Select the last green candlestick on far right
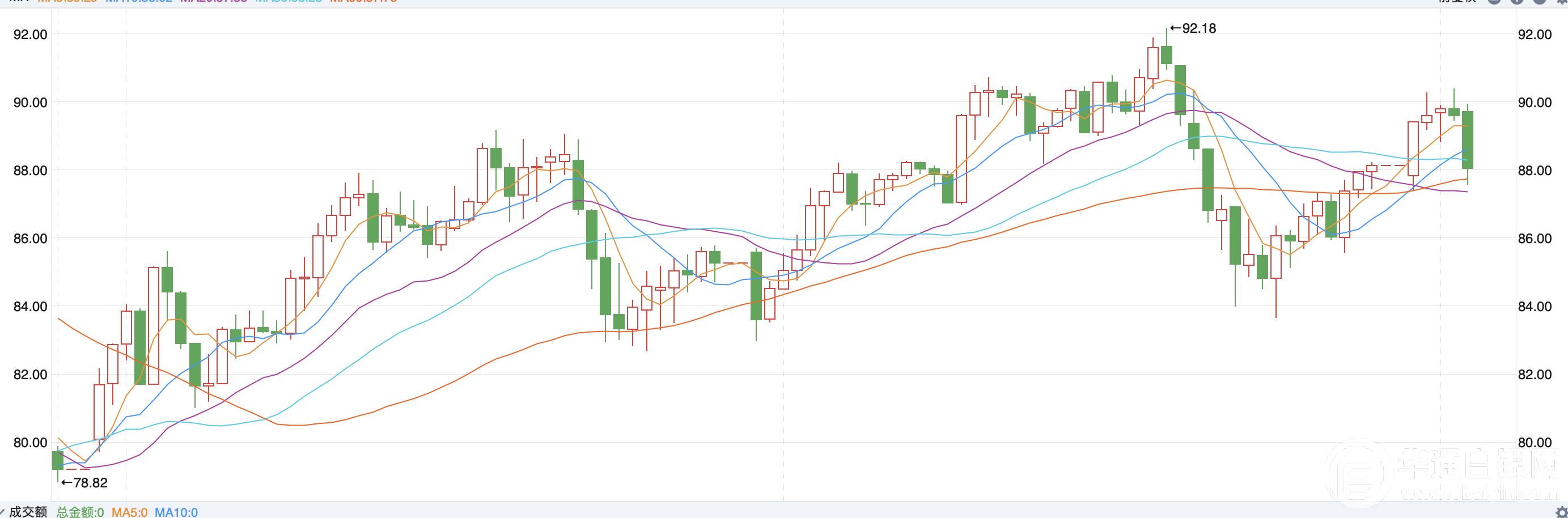 [1468, 140]
